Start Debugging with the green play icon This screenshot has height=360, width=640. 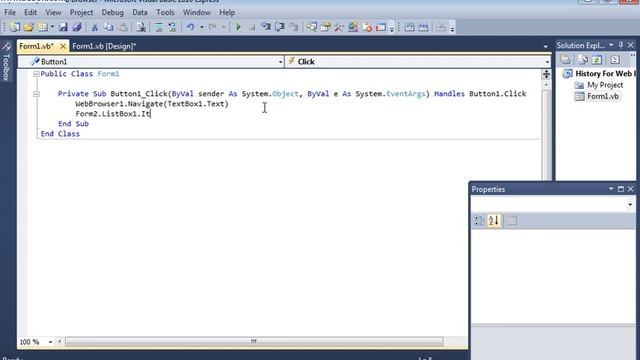pos(238,27)
